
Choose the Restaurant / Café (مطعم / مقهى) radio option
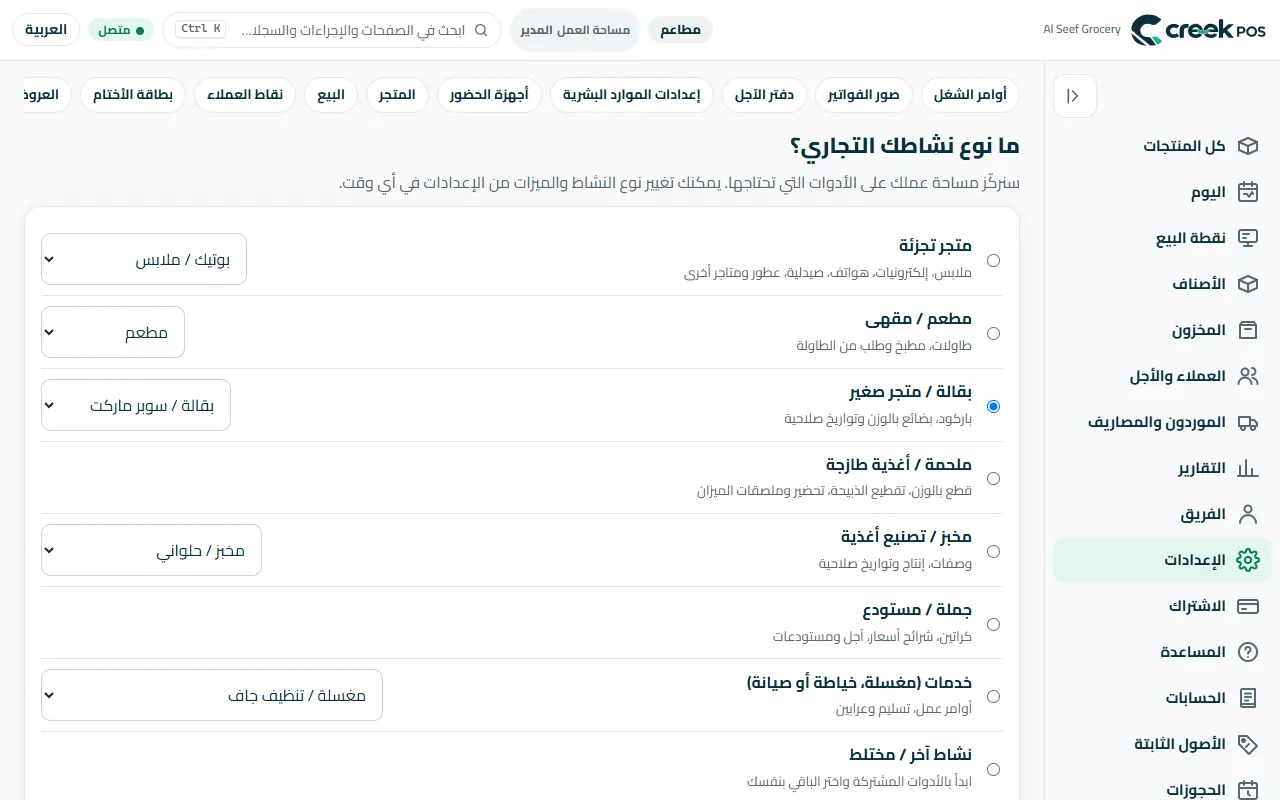[x=993, y=333]
